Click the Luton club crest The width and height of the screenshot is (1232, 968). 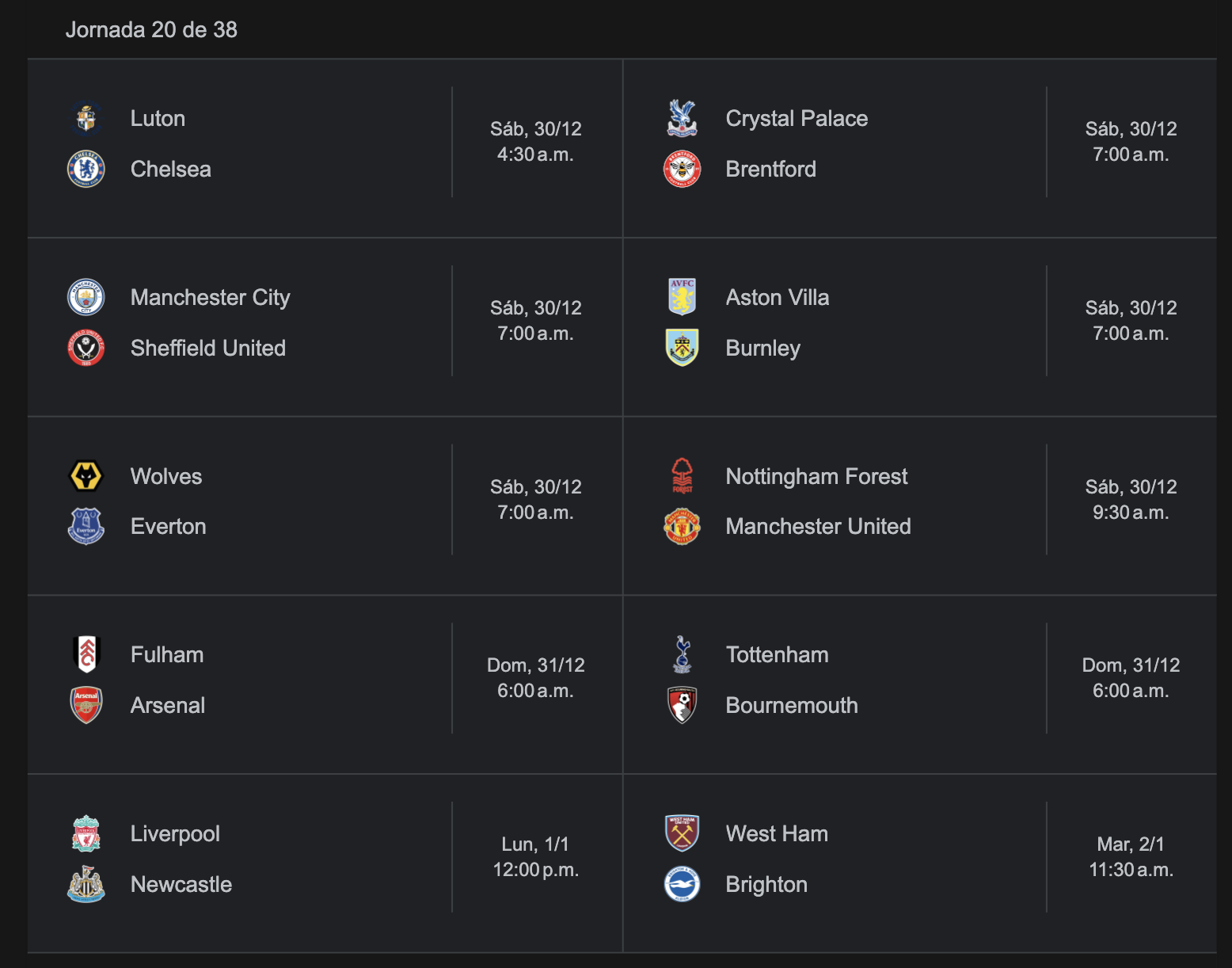86,119
